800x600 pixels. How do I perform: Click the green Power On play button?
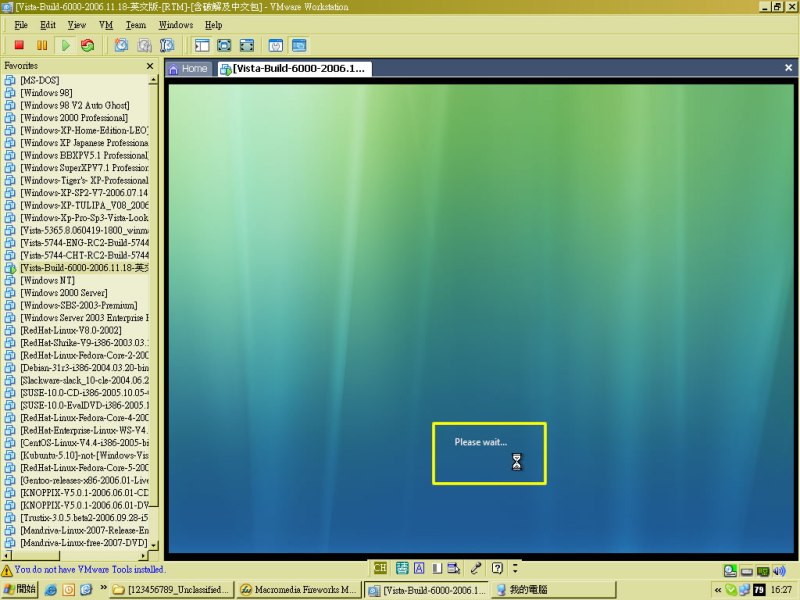[x=65, y=45]
